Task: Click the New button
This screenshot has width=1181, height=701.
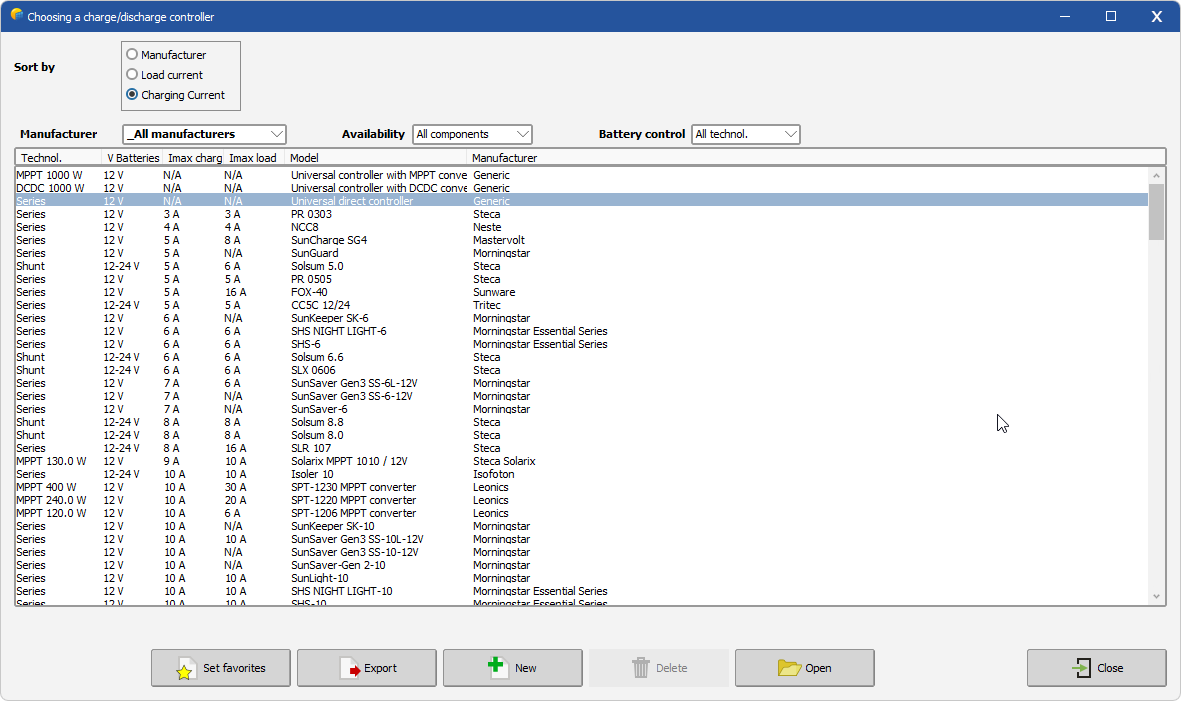Action: (513, 668)
